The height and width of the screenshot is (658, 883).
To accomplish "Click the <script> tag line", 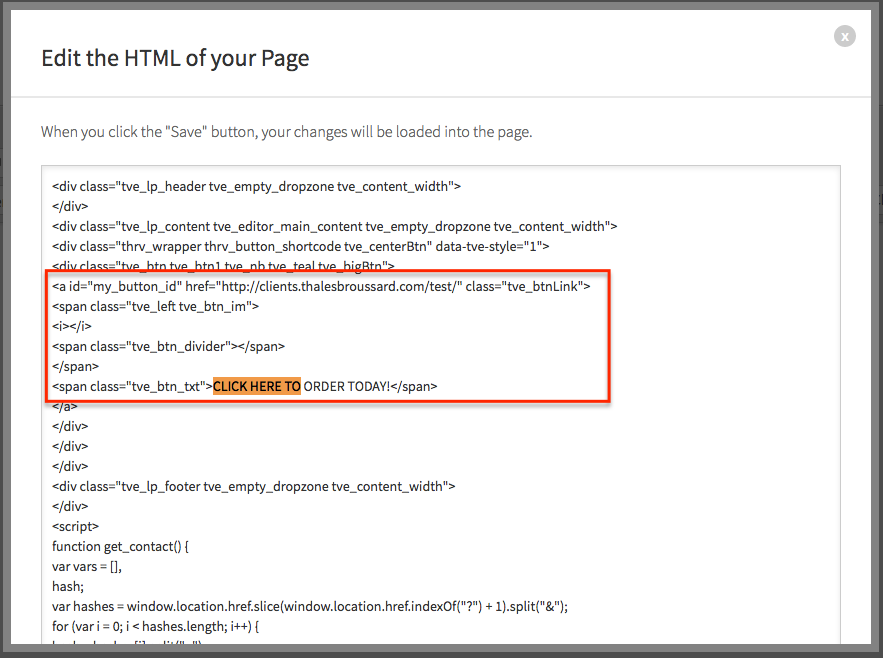I will [x=75, y=527].
